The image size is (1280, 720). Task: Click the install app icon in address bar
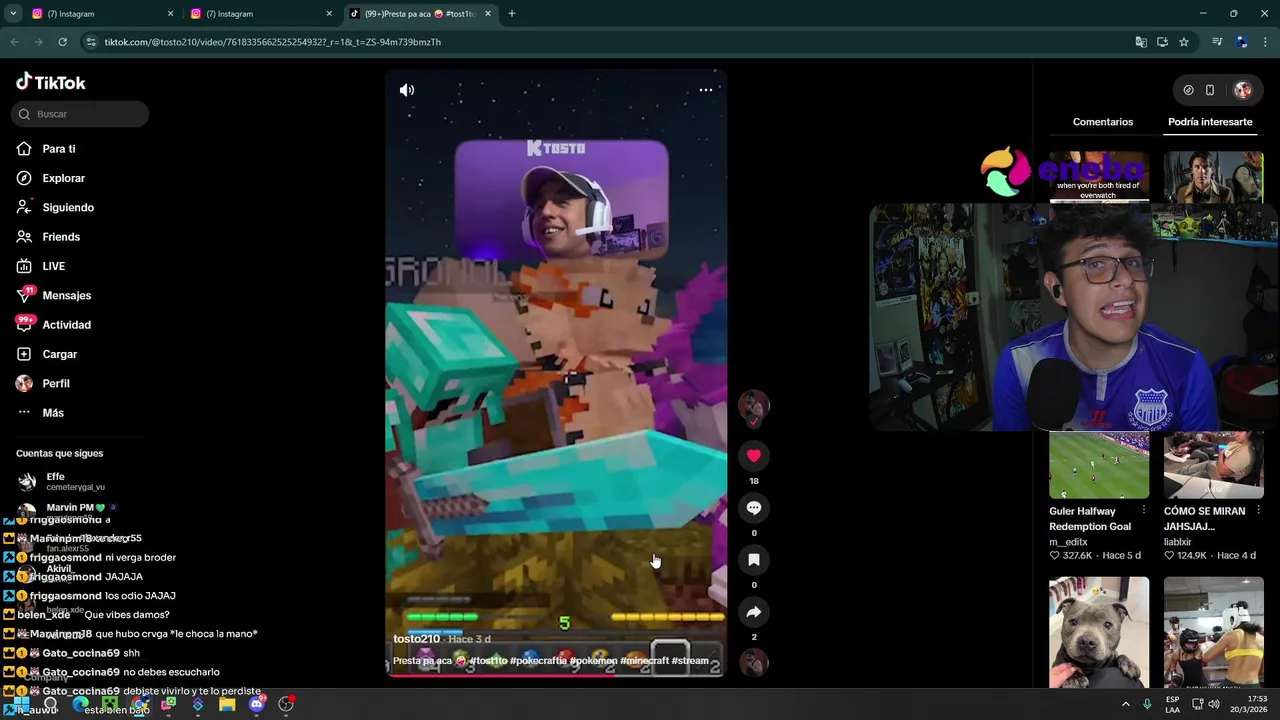pyautogui.click(x=1162, y=42)
